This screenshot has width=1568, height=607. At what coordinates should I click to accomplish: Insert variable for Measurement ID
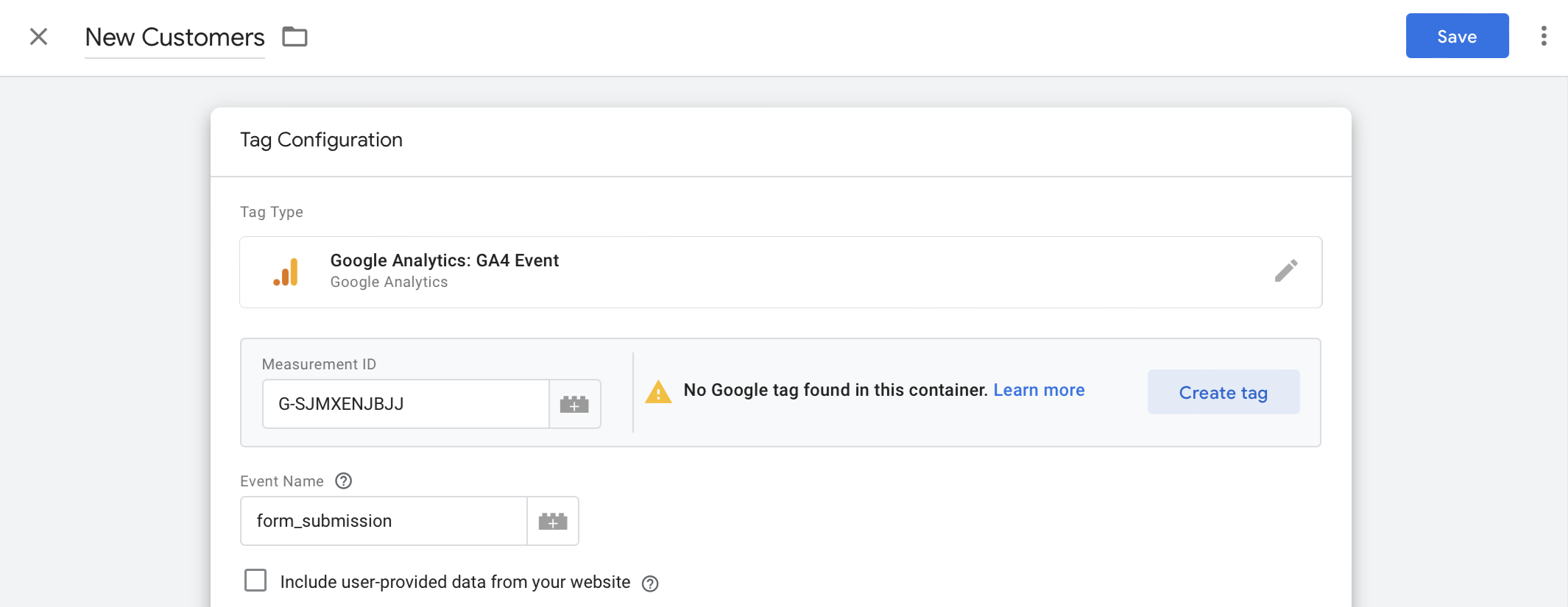pyautogui.click(x=574, y=404)
